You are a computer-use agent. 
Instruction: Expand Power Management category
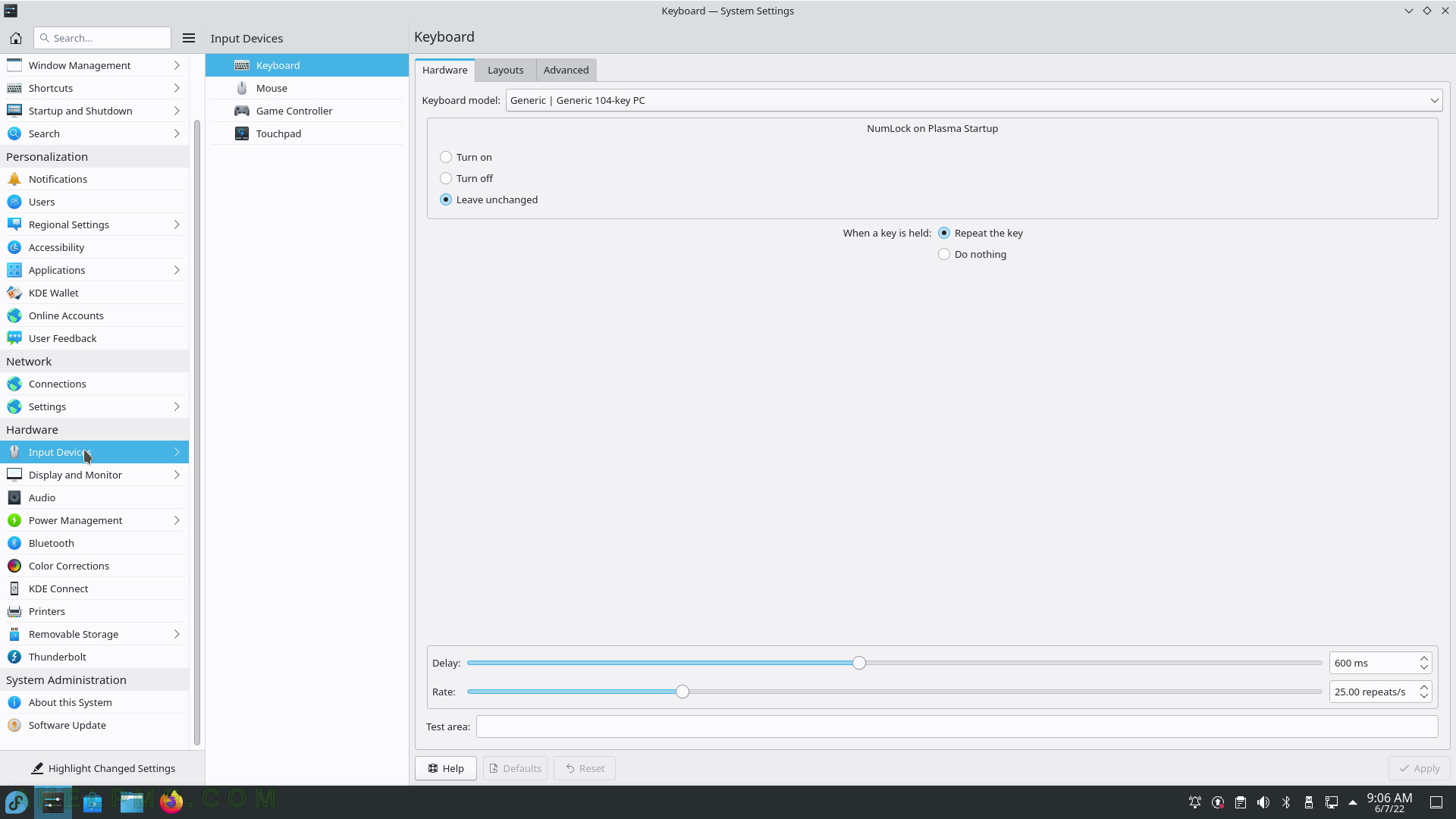(177, 520)
